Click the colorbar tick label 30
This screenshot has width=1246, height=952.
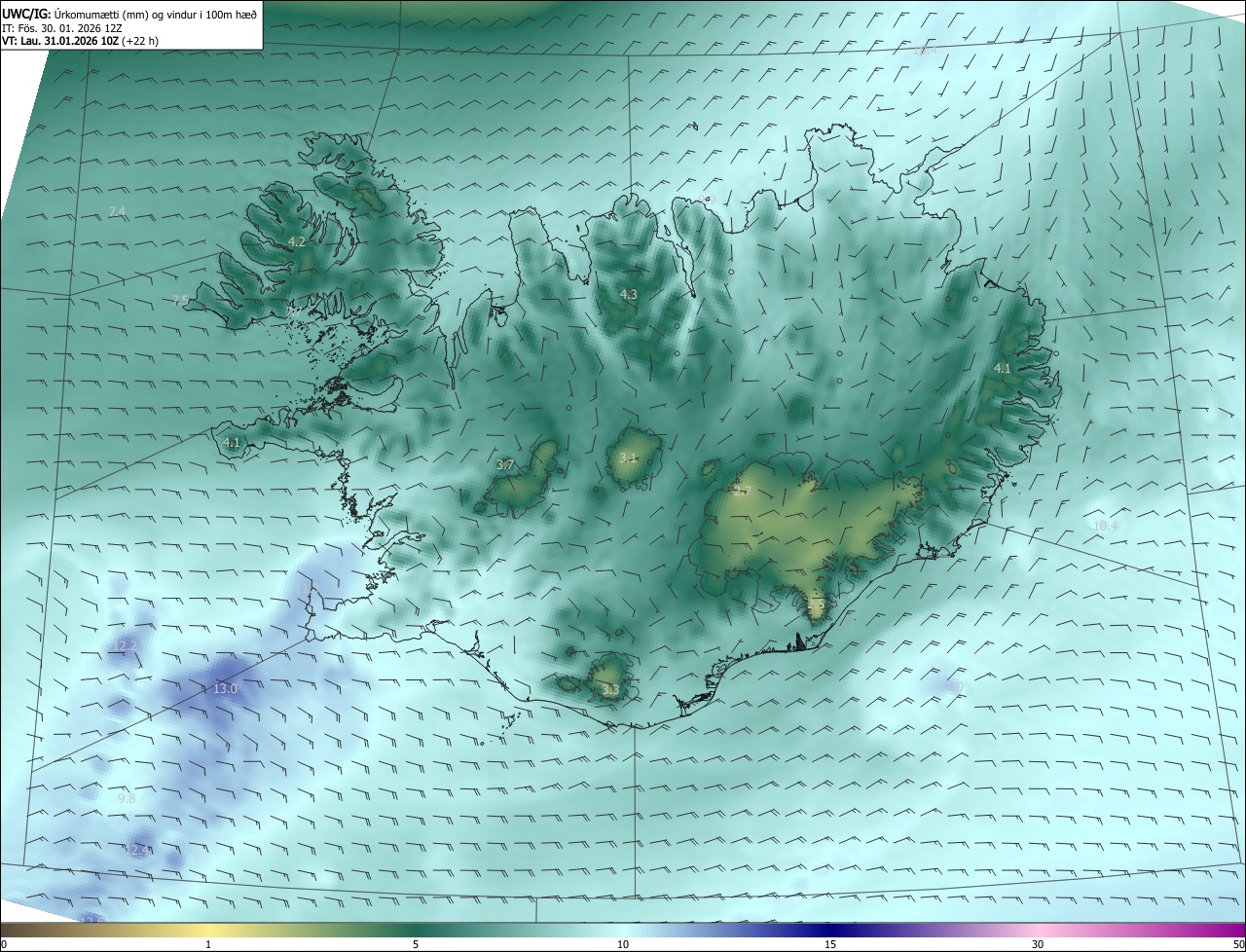(x=1038, y=944)
